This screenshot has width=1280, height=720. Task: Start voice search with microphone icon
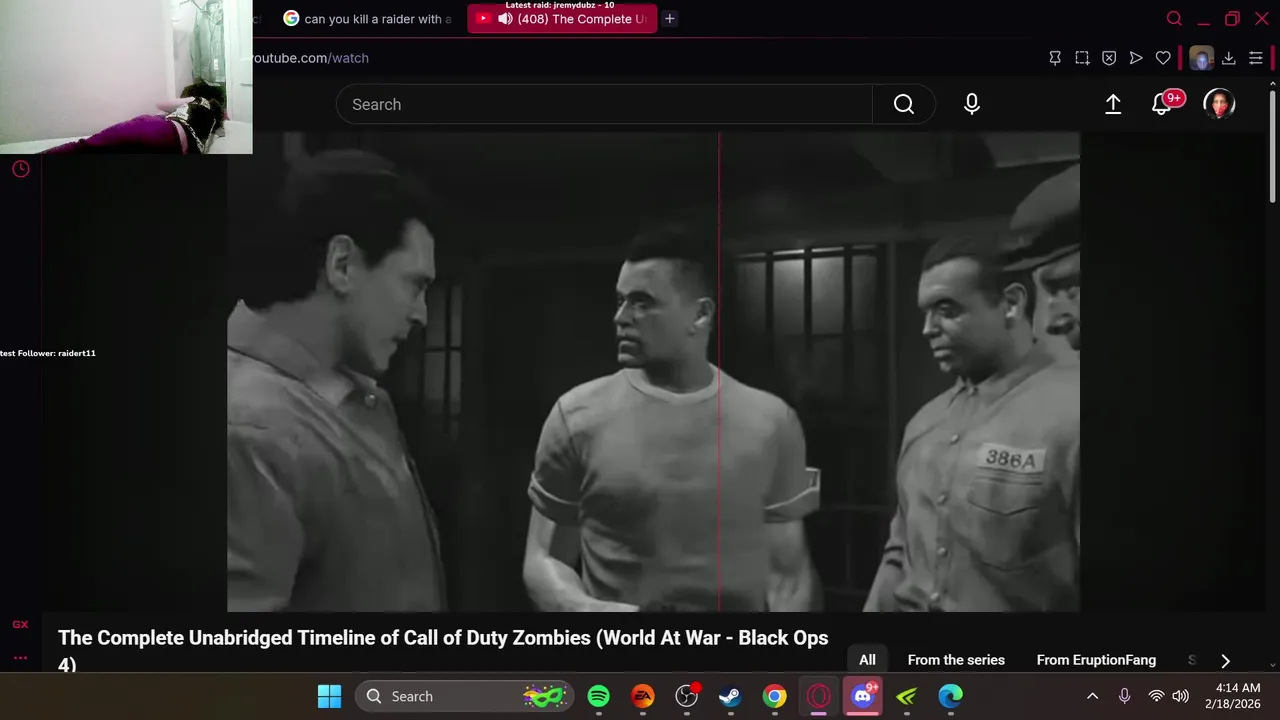972,104
